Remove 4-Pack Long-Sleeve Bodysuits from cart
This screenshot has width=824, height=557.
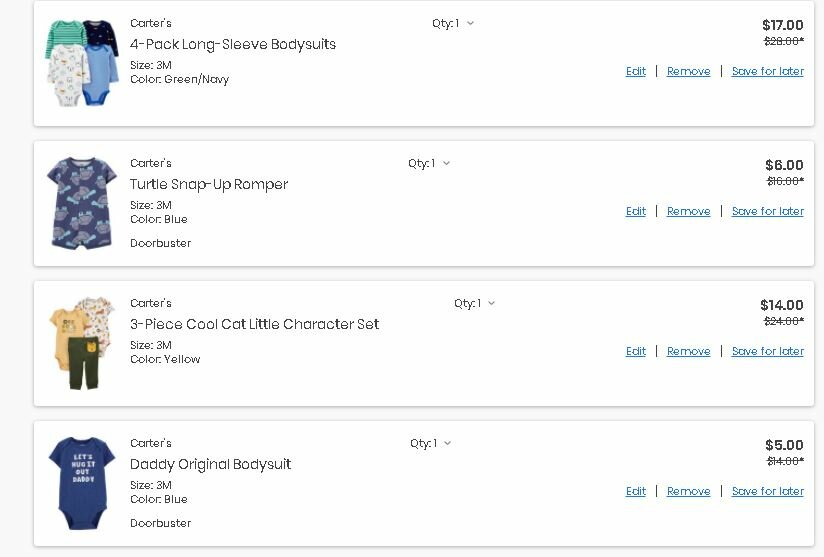click(x=688, y=72)
